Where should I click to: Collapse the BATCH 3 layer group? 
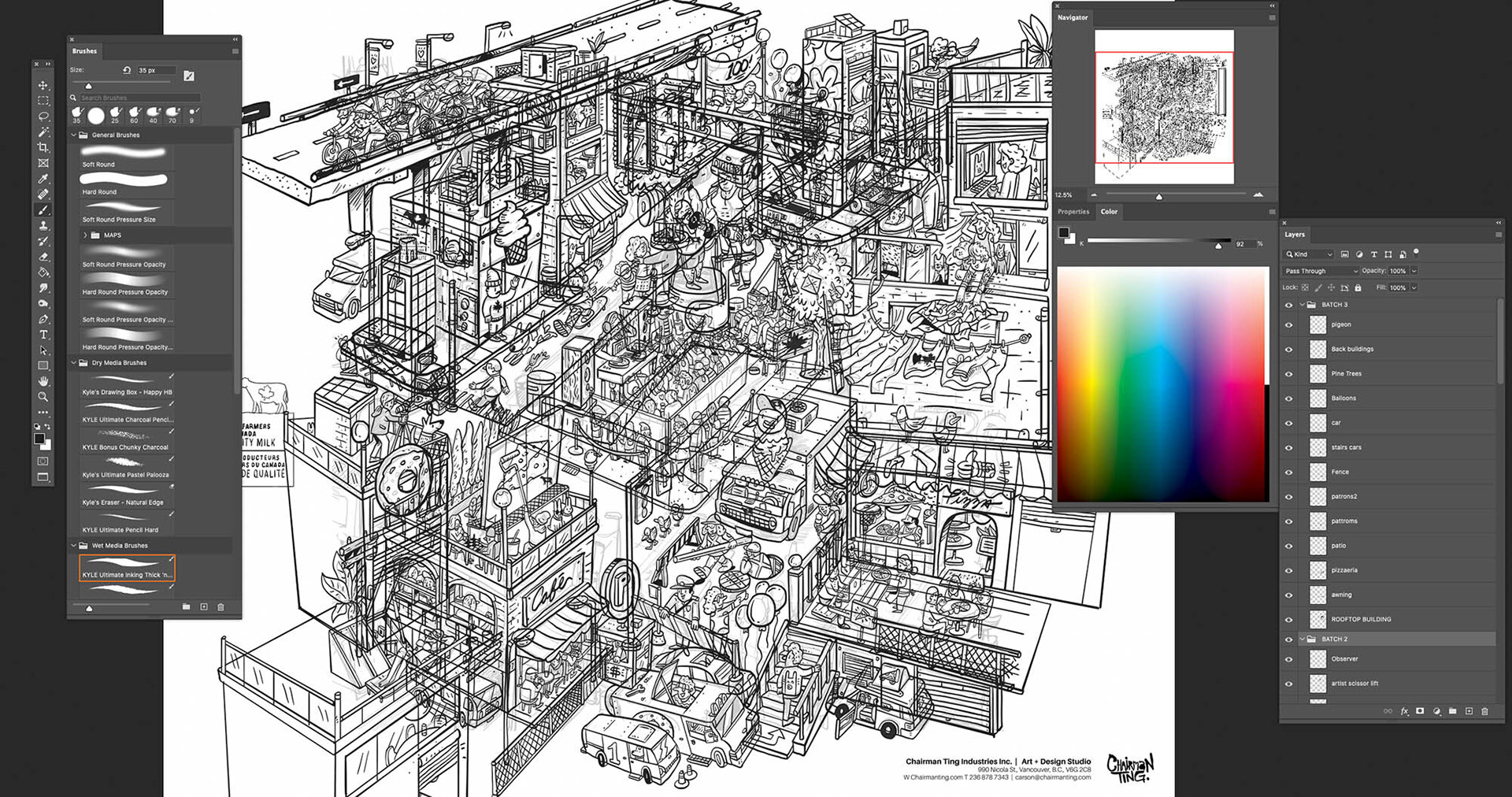click(1303, 305)
